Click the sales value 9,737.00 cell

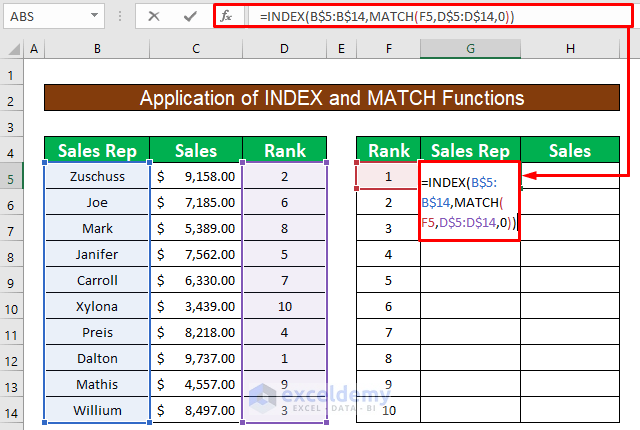pos(196,358)
